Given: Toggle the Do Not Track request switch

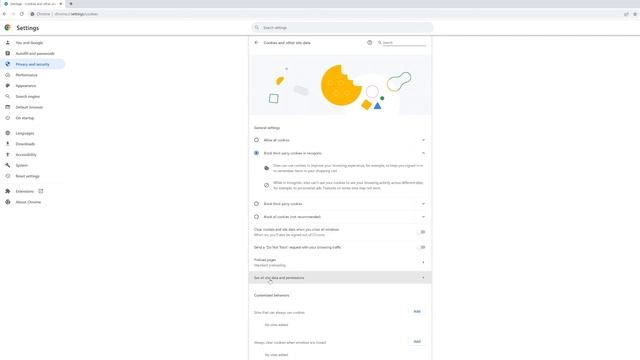Looking at the screenshot, I should coord(422,247).
